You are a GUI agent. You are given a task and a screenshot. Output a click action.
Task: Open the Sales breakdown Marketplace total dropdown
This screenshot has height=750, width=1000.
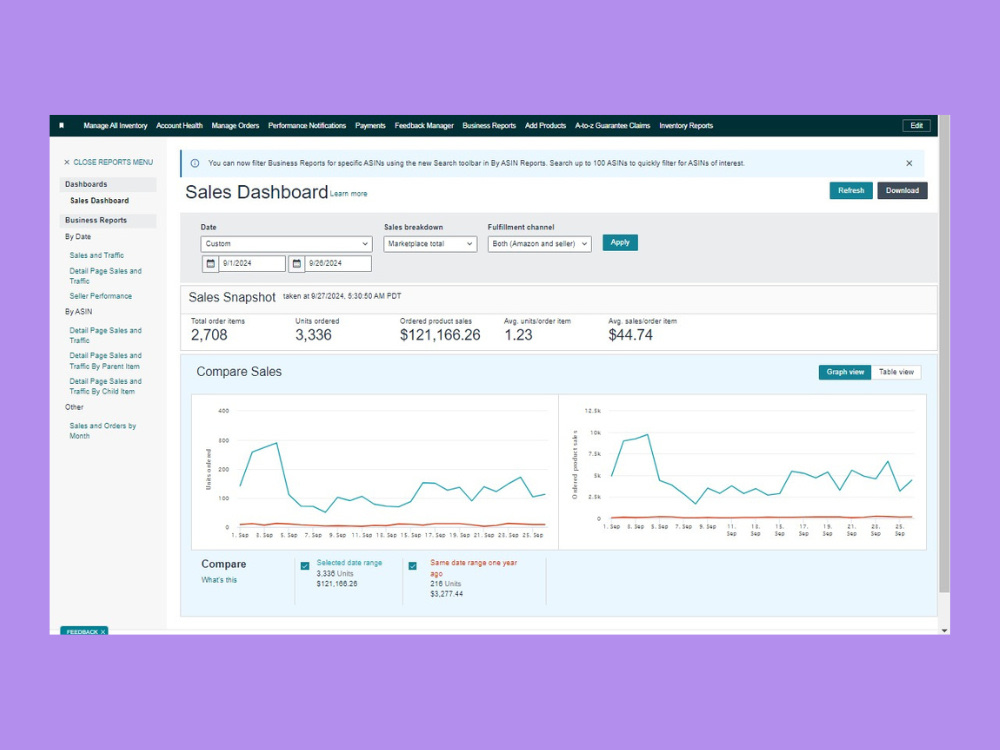coord(430,244)
